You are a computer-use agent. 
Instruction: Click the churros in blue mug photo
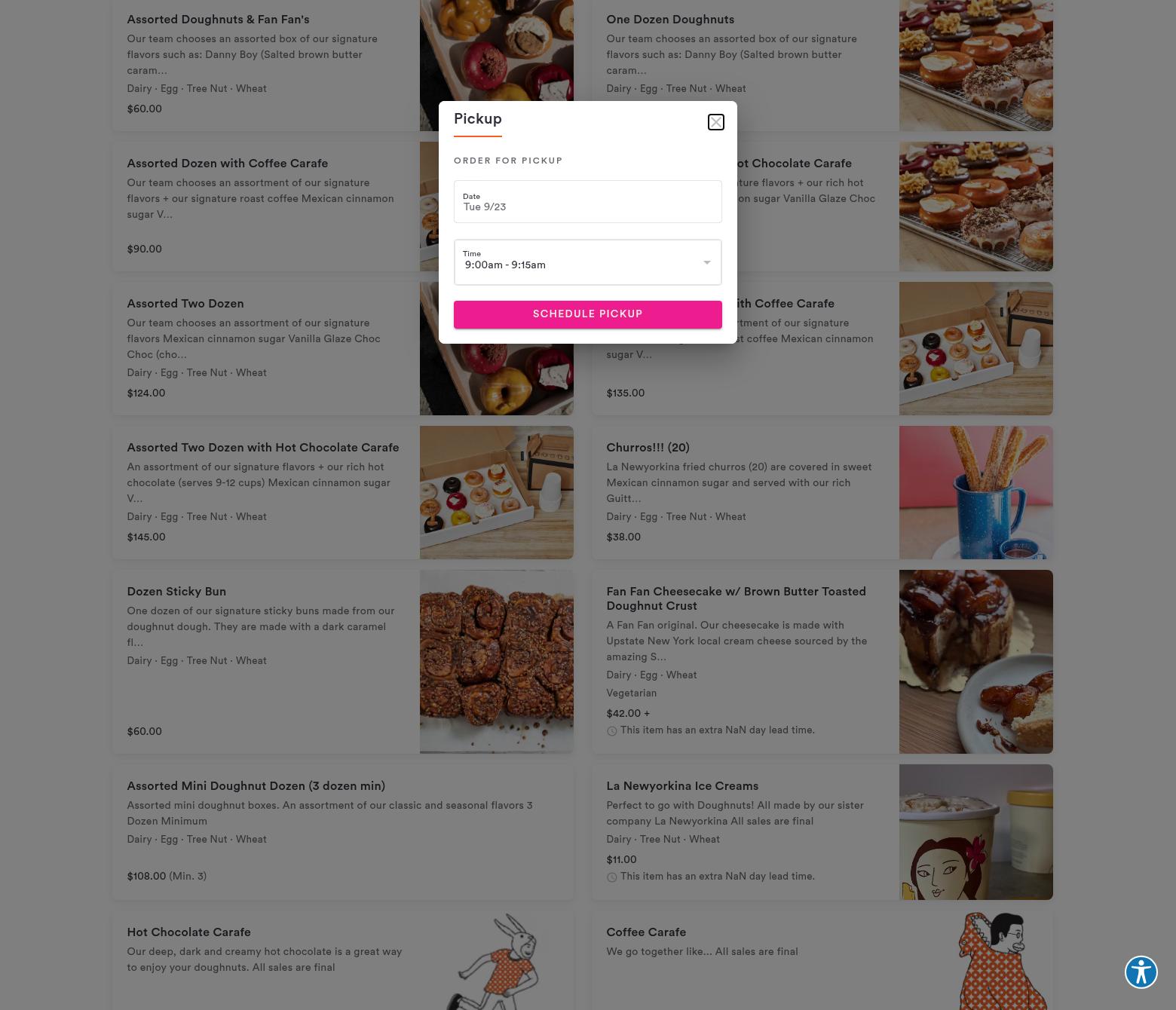(975, 493)
